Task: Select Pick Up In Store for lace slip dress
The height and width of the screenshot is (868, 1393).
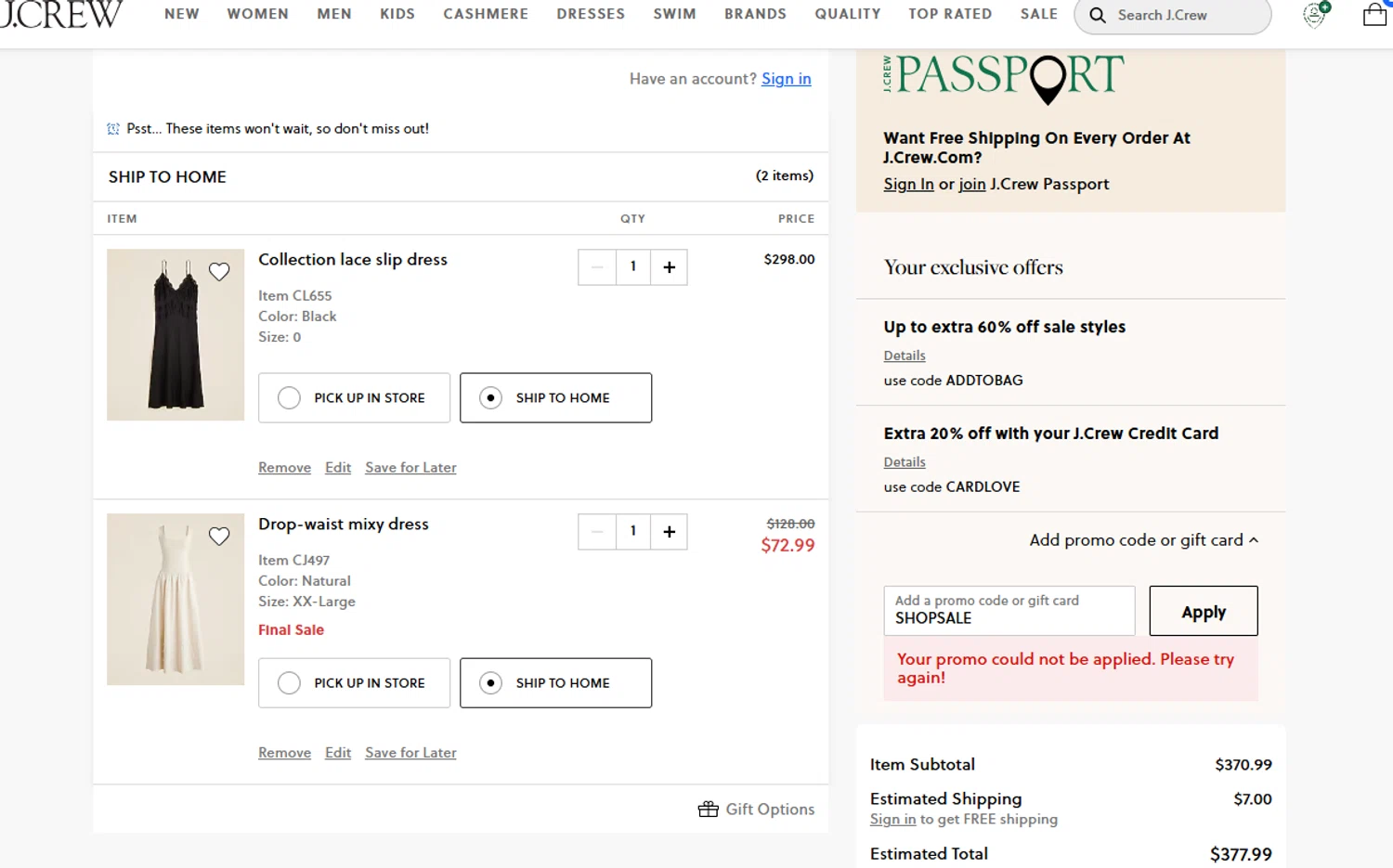Action: point(354,398)
